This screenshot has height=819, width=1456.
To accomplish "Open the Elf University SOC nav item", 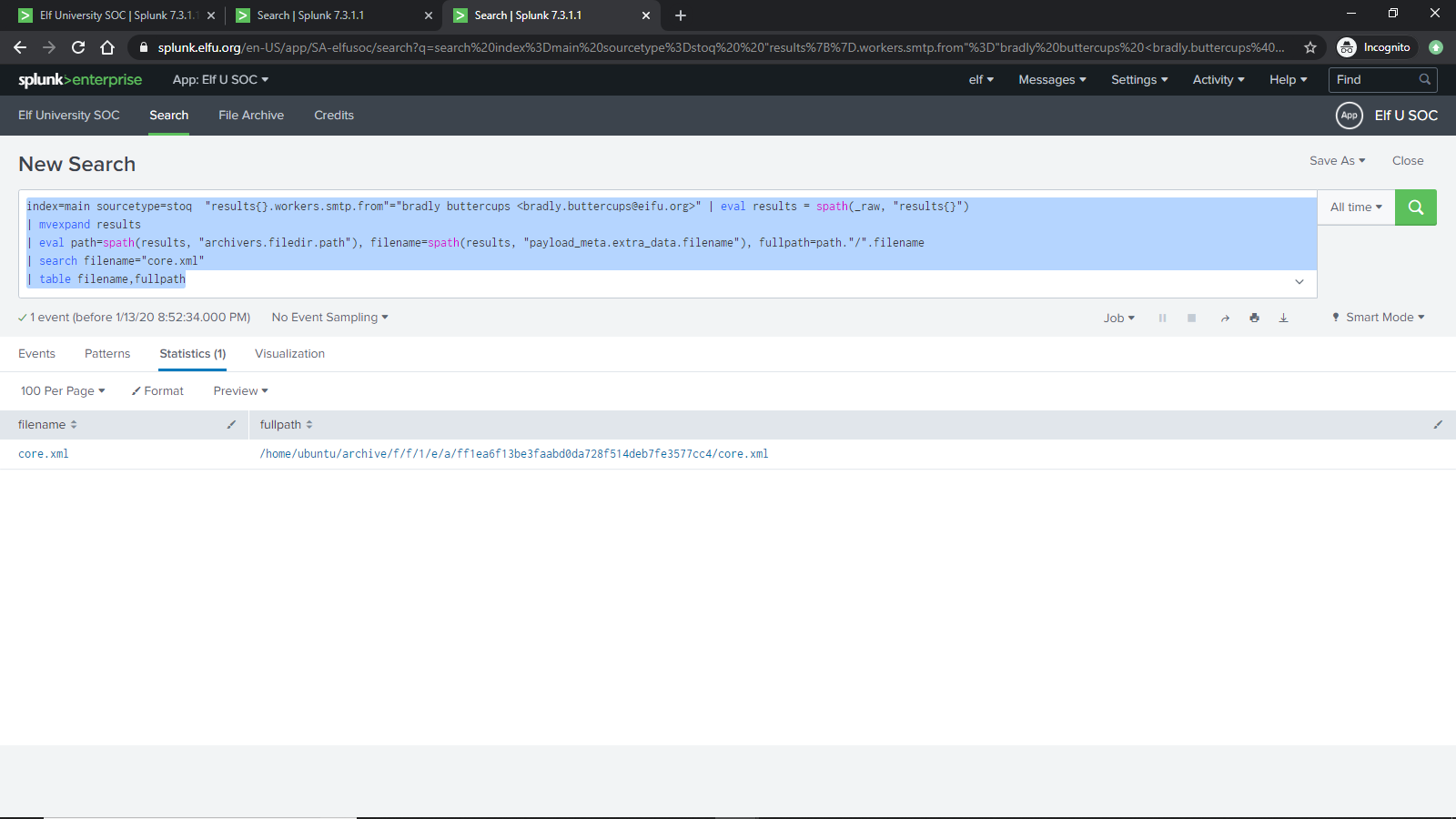I will 69,116.
